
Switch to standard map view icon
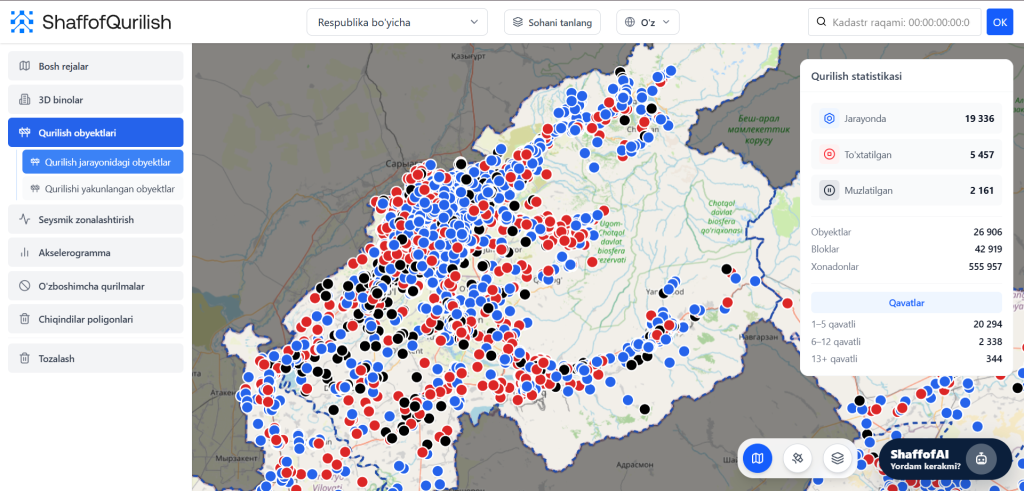(758, 458)
